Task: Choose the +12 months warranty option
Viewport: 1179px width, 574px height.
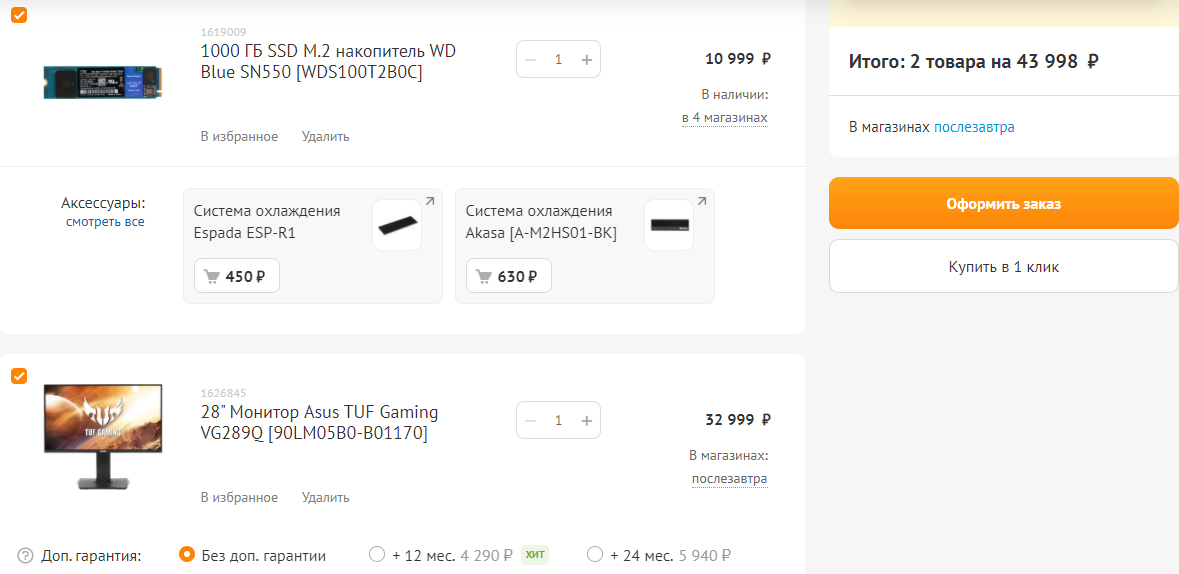Action: (377, 554)
